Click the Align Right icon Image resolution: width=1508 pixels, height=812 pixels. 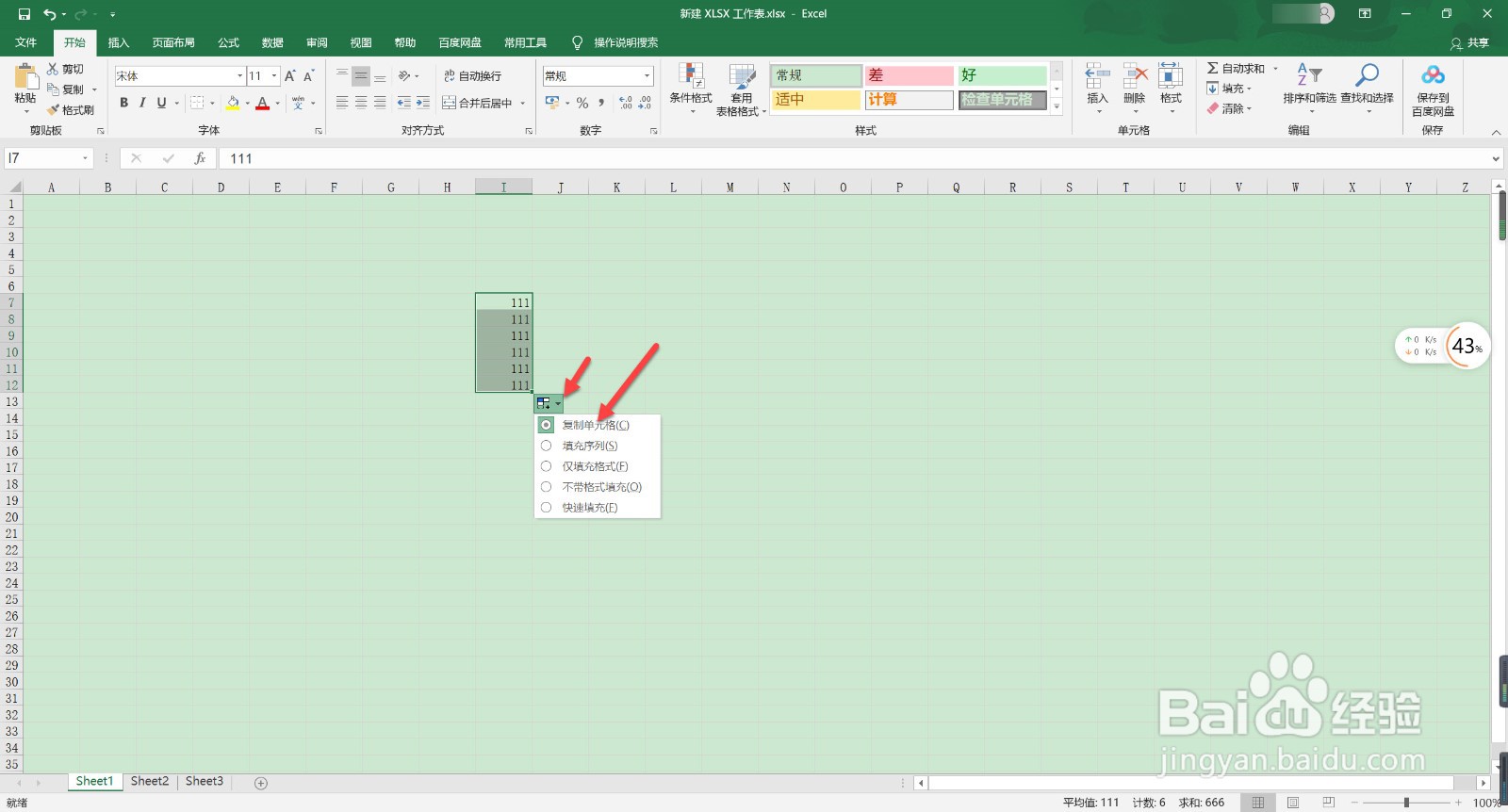pos(380,103)
